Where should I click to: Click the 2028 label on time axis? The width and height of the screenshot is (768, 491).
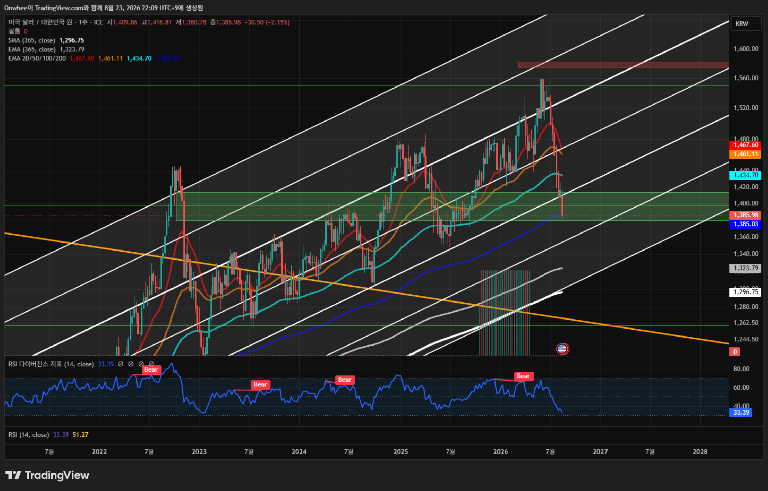click(x=700, y=452)
